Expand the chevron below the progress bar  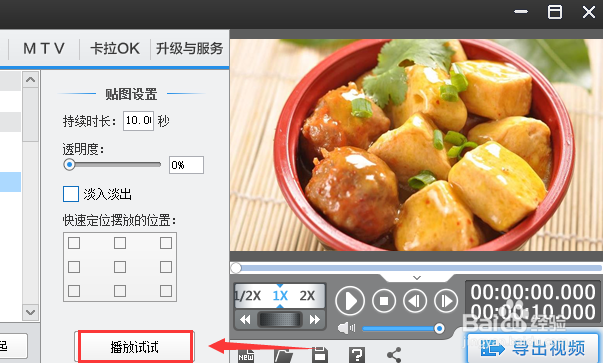tap(417, 278)
